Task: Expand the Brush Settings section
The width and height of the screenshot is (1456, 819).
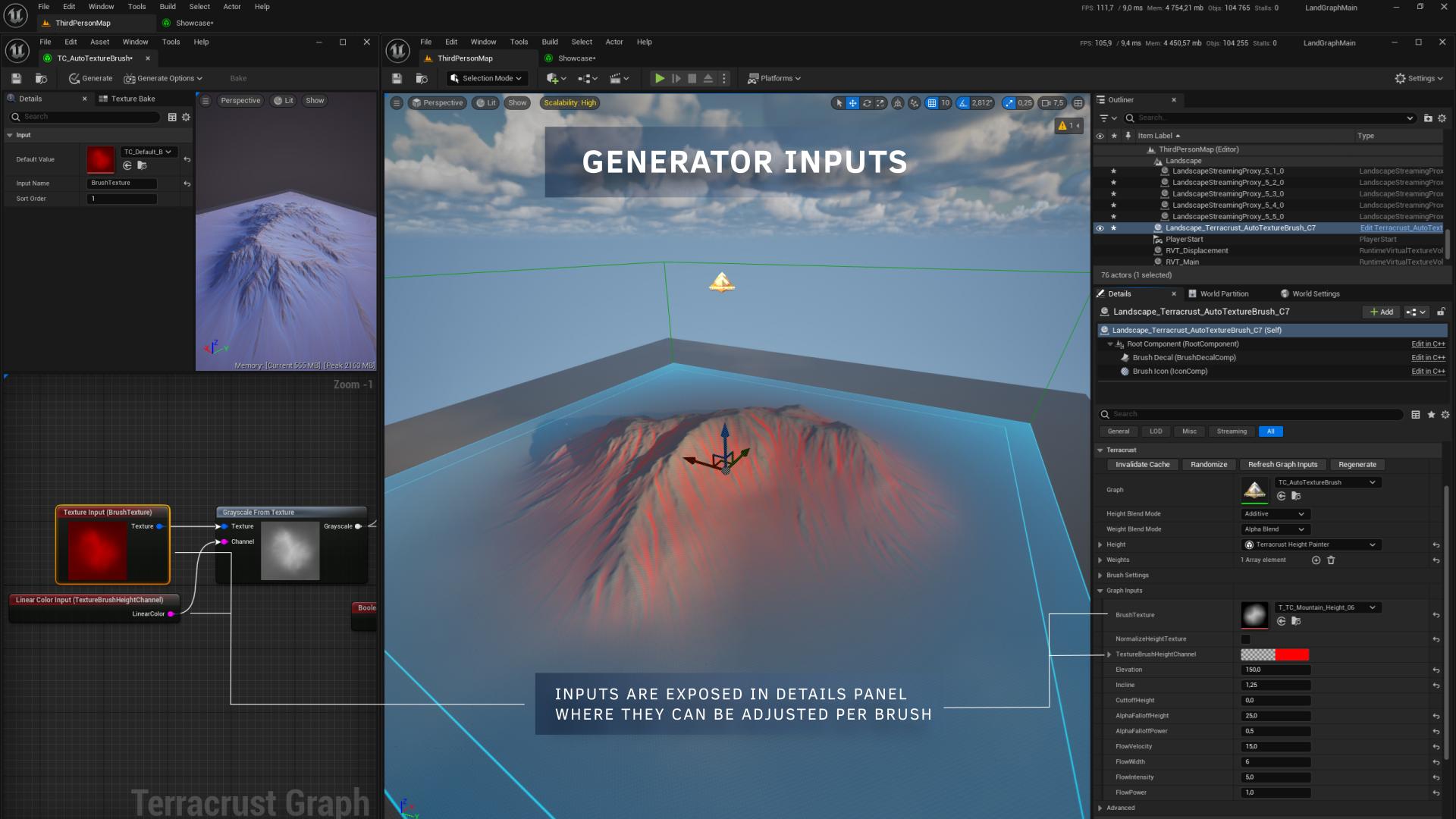Action: 1100,576
